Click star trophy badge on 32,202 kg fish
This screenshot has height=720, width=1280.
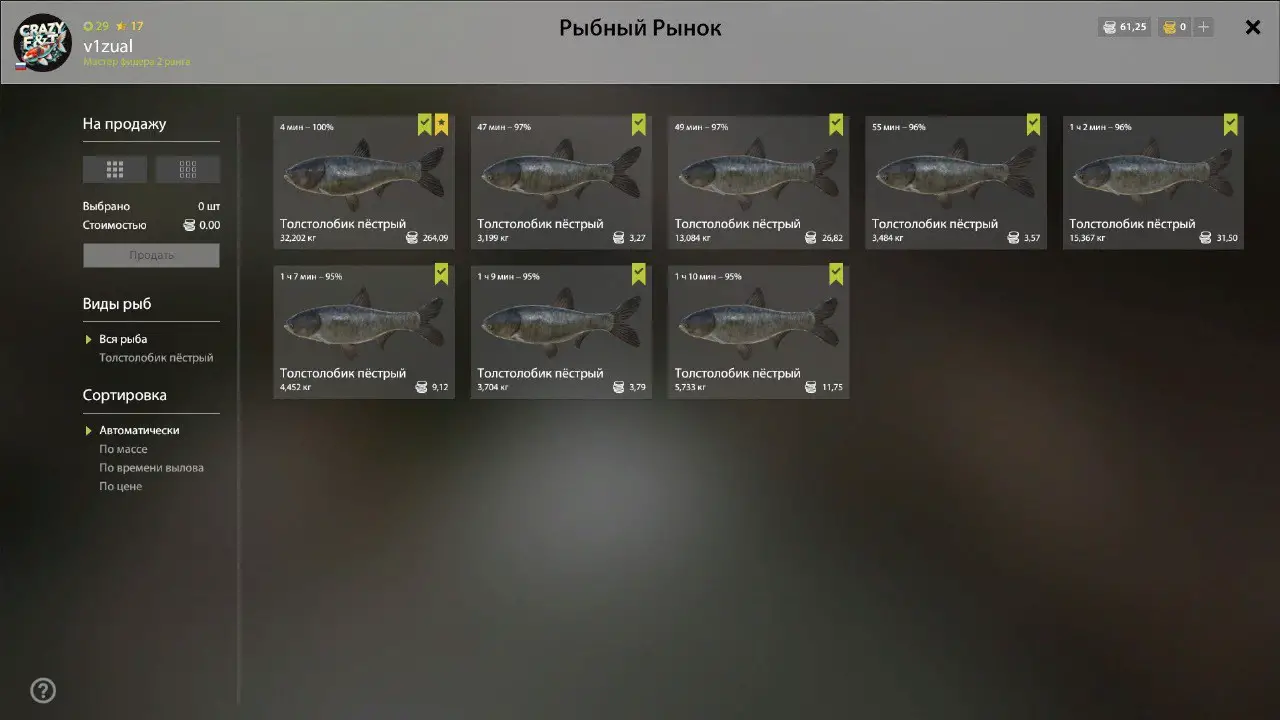441,125
